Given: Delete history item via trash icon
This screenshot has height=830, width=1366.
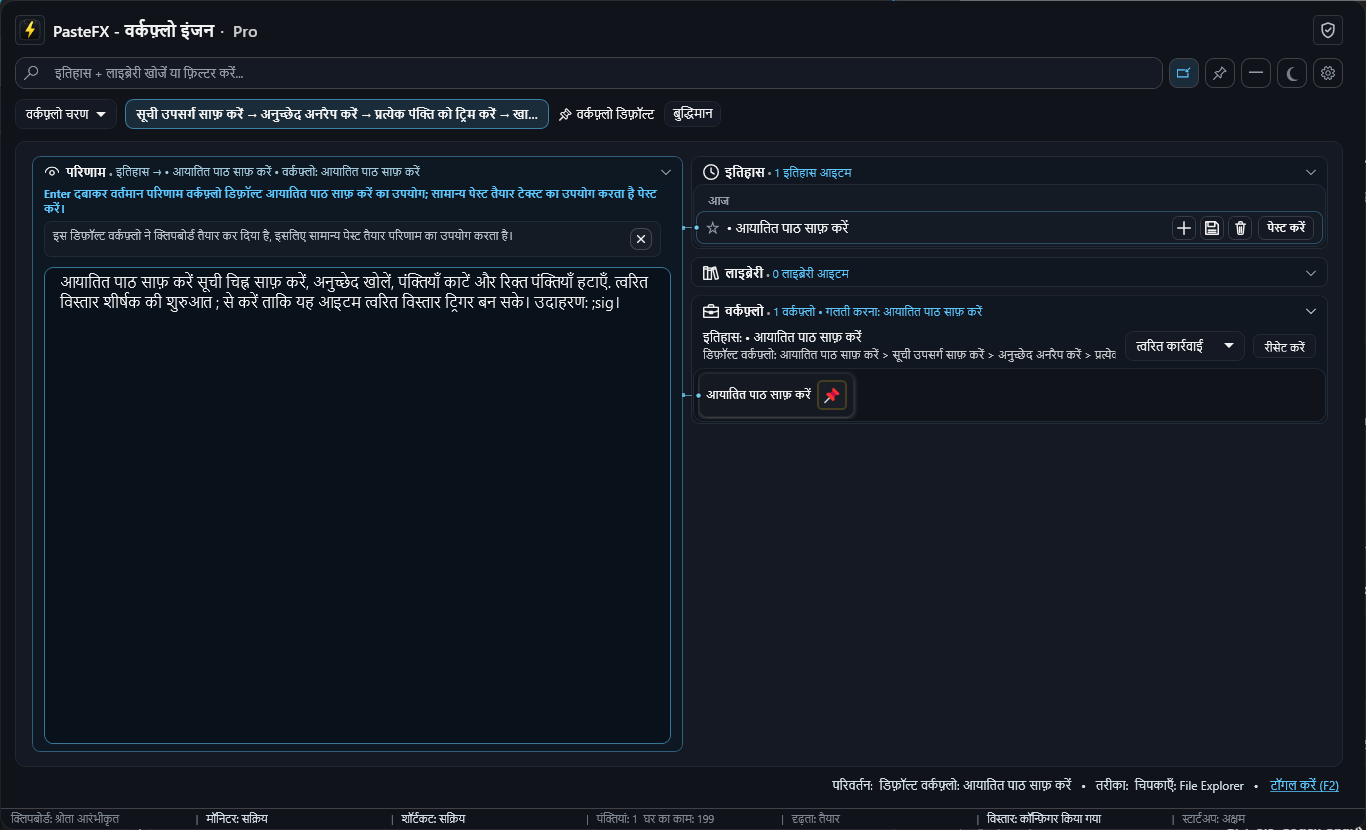Looking at the screenshot, I should point(1240,228).
